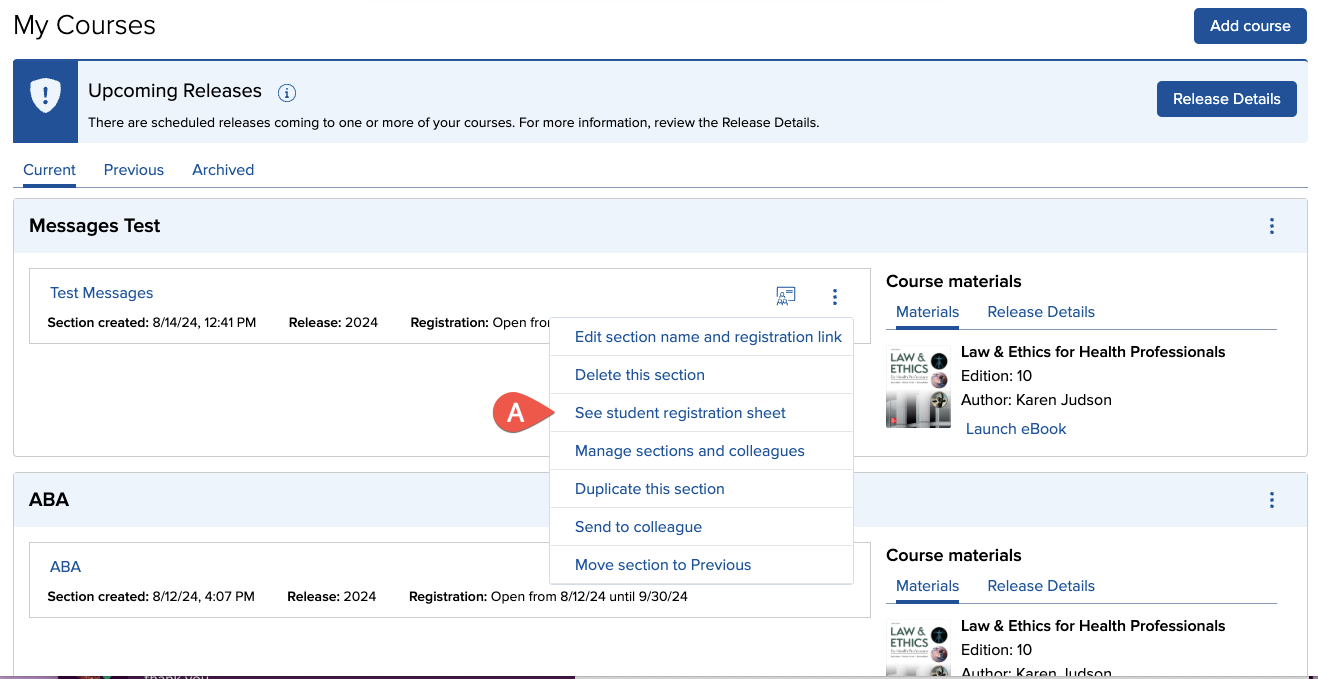
Task: Open the Test Messages section link
Action: pyautogui.click(x=102, y=293)
